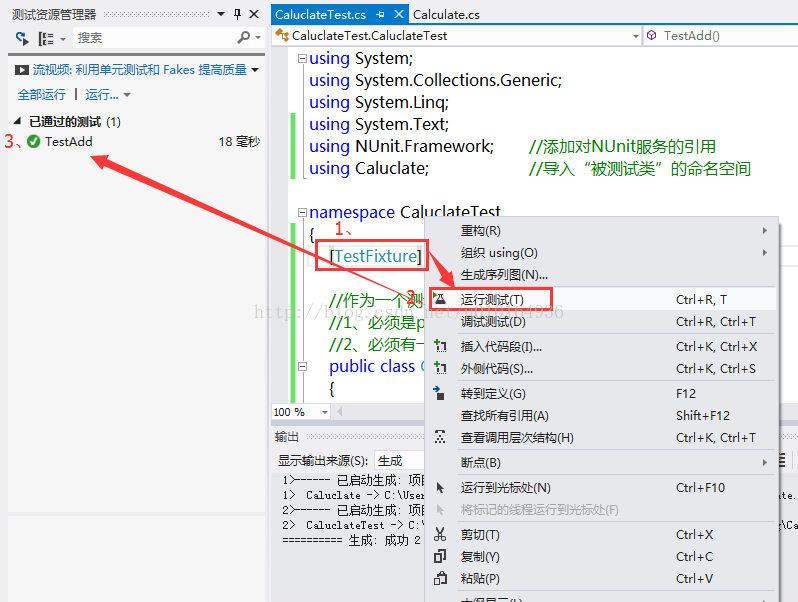Collapse the public class outline block

tap(302, 366)
